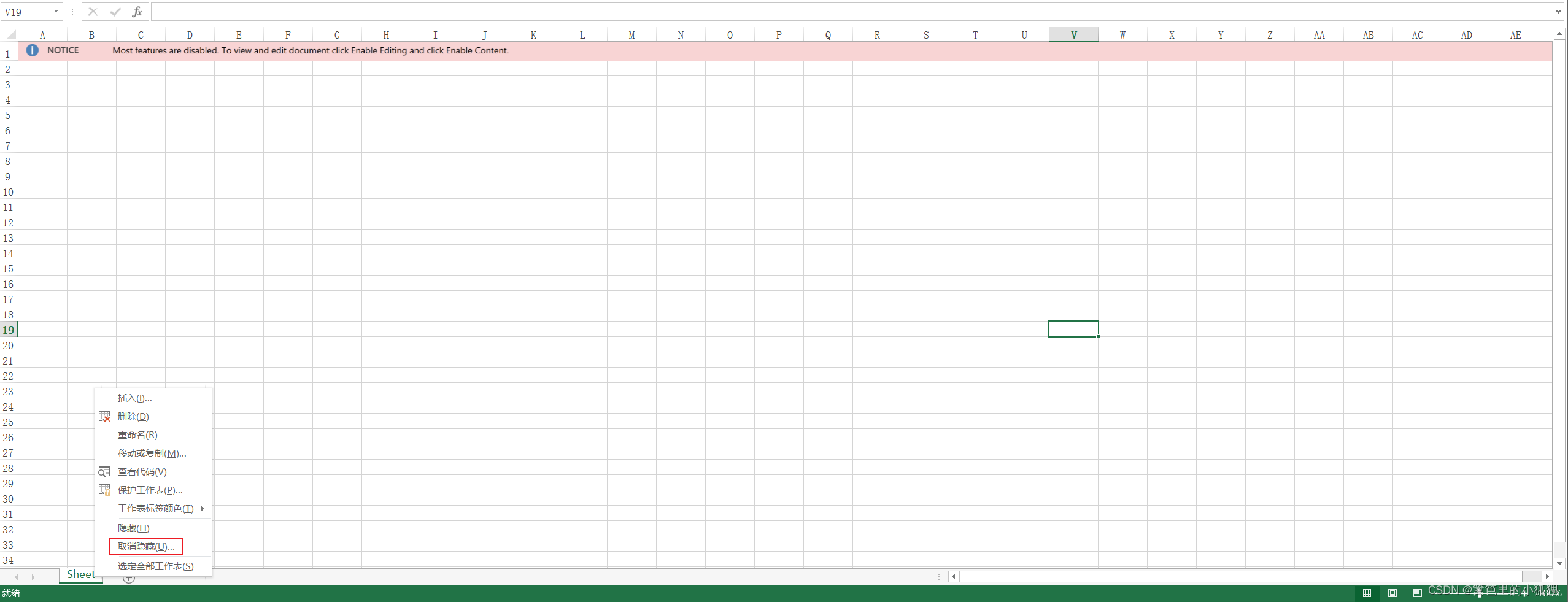Image resolution: width=1568 pixels, height=602 pixels.
Task: Click the 就绪 status bar text
Action: pos(11,593)
